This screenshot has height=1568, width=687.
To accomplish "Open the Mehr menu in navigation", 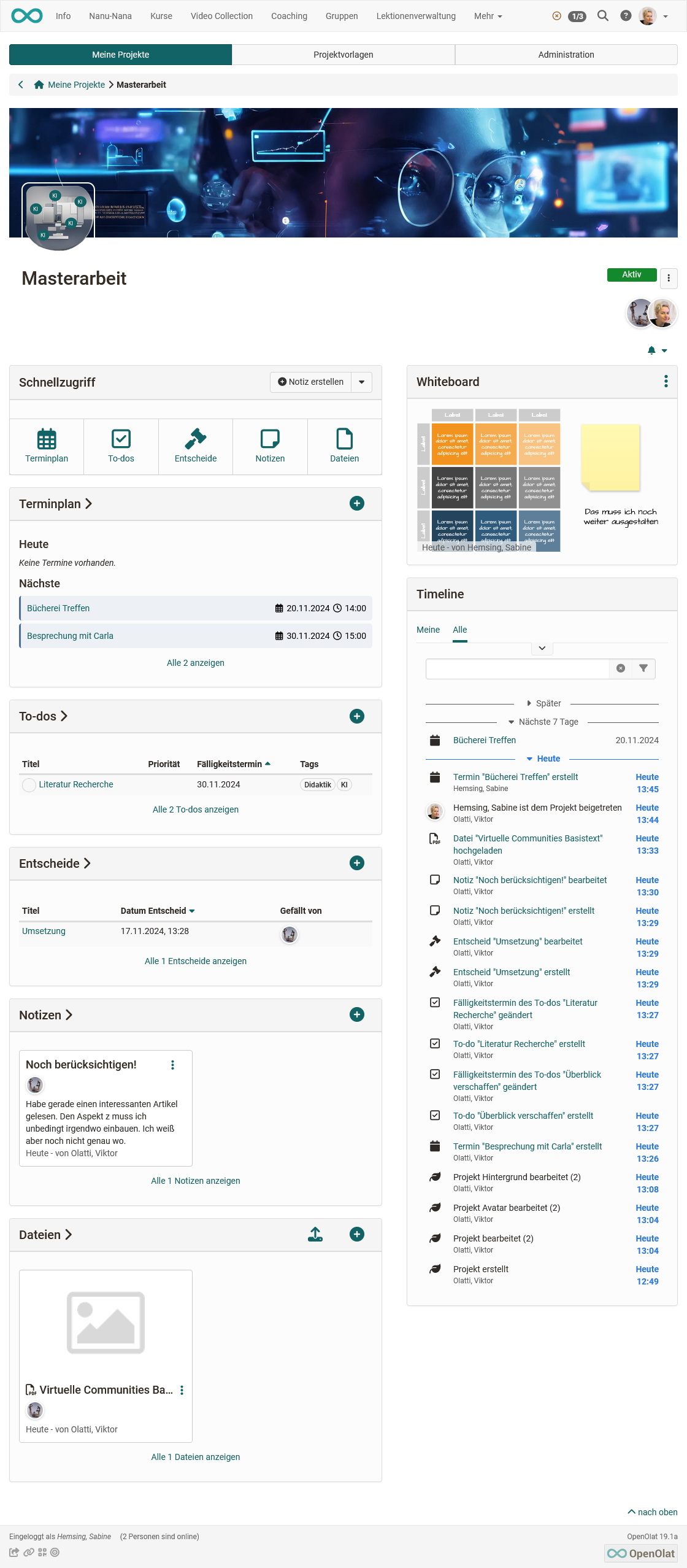I will (488, 16).
